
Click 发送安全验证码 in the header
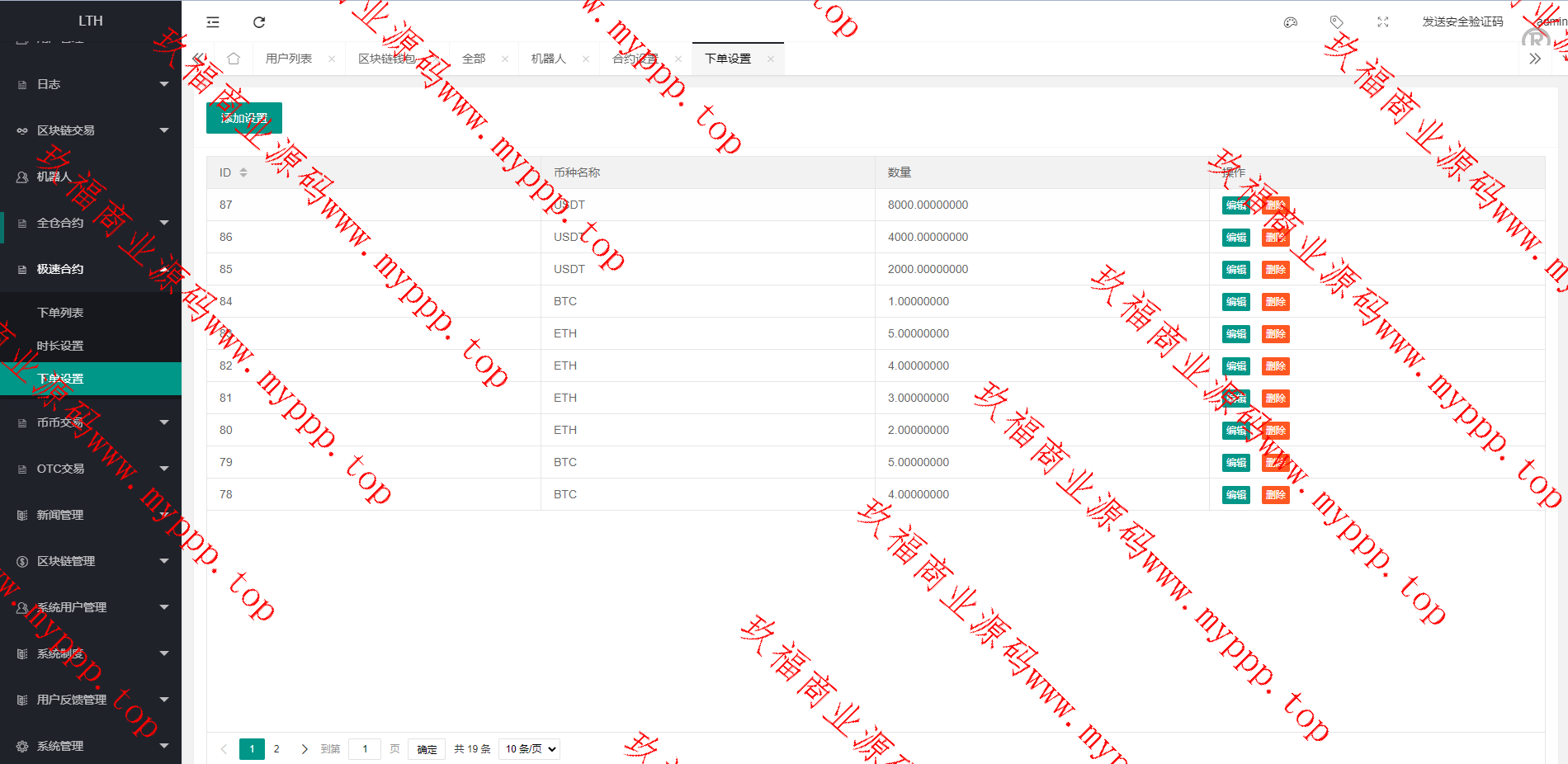tap(1462, 22)
